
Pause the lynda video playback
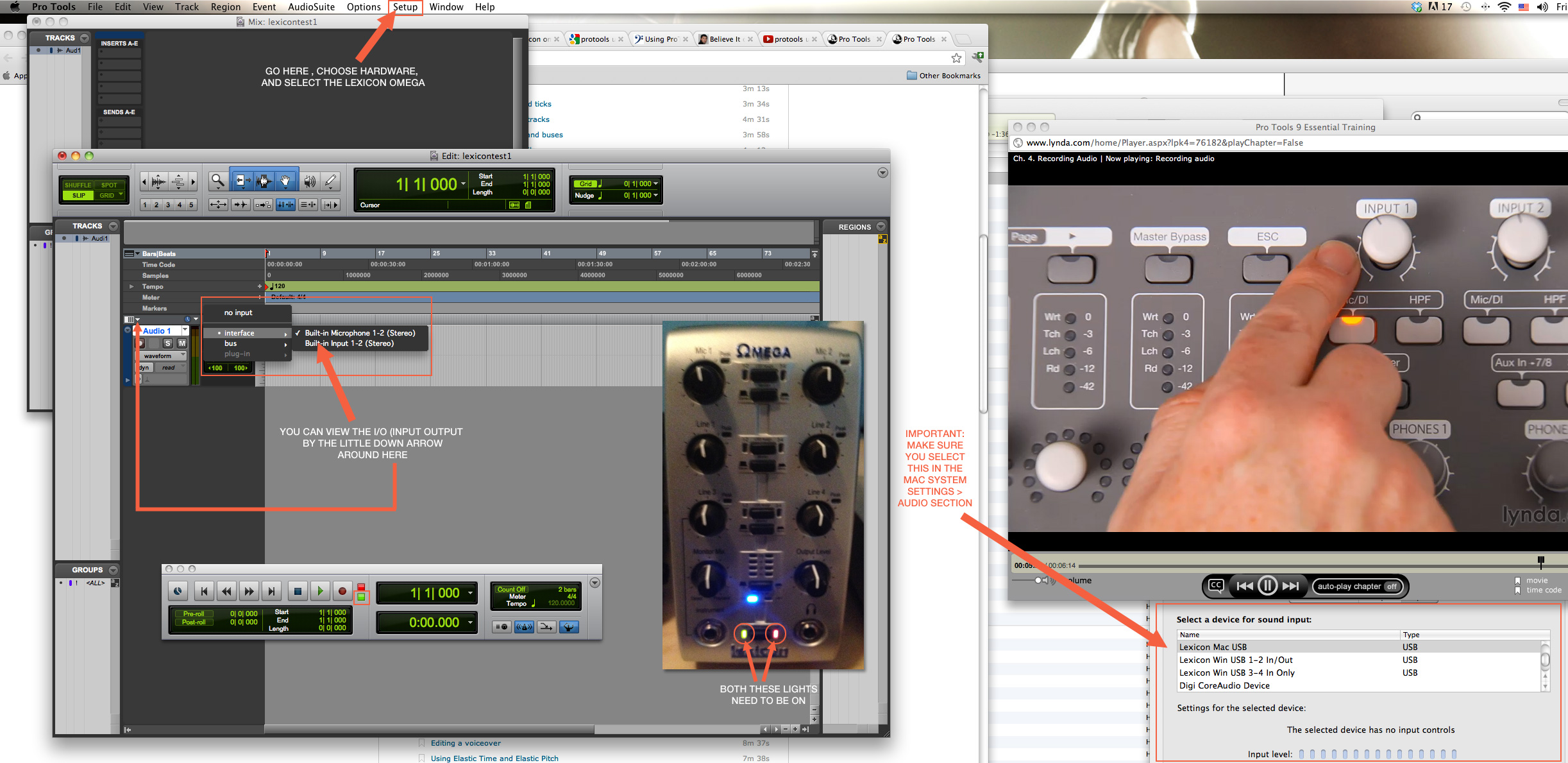[1267, 586]
